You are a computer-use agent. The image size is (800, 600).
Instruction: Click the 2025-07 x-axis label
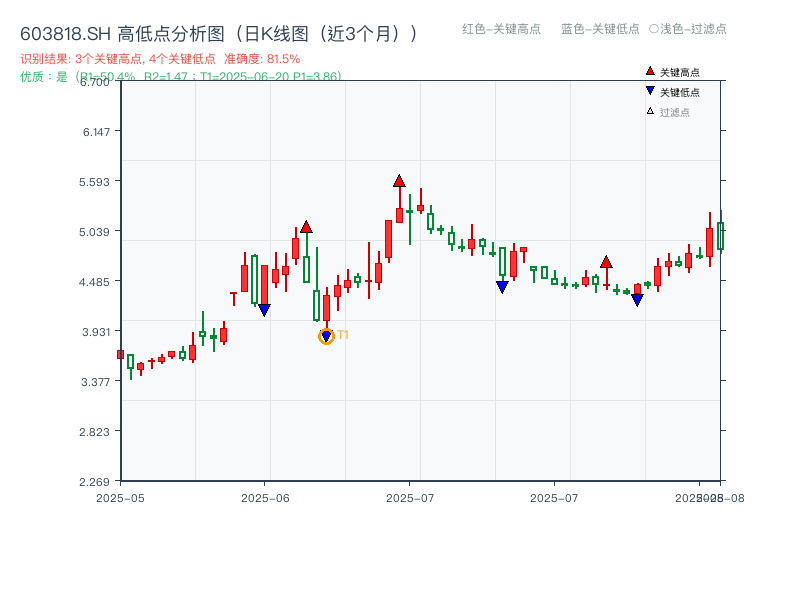pyautogui.click(x=410, y=495)
